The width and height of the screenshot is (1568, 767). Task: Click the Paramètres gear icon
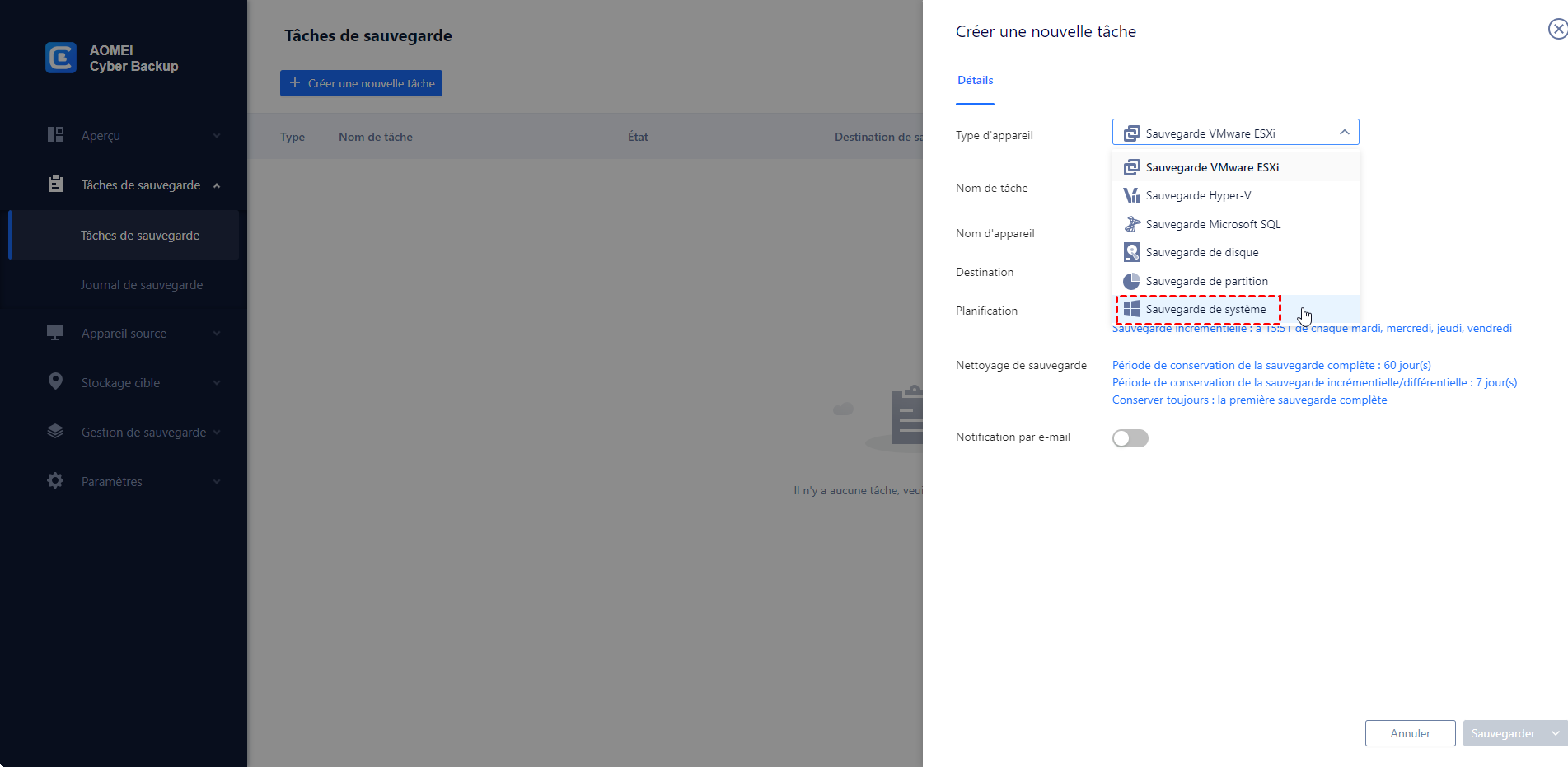[x=55, y=480]
